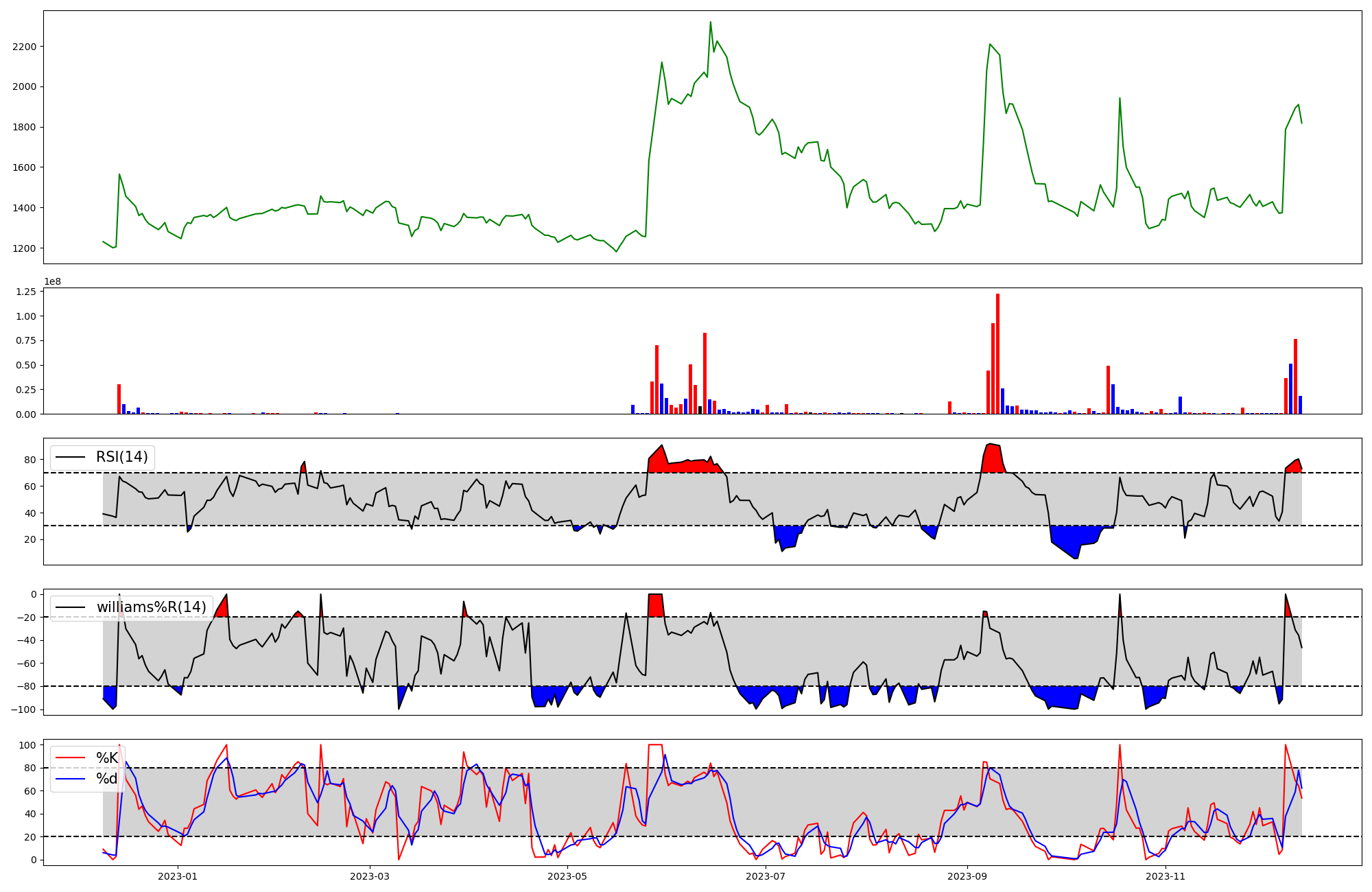Click the highest peak of the green price line
Image resolution: width=1372 pixels, height=892 pixels.
(x=710, y=23)
